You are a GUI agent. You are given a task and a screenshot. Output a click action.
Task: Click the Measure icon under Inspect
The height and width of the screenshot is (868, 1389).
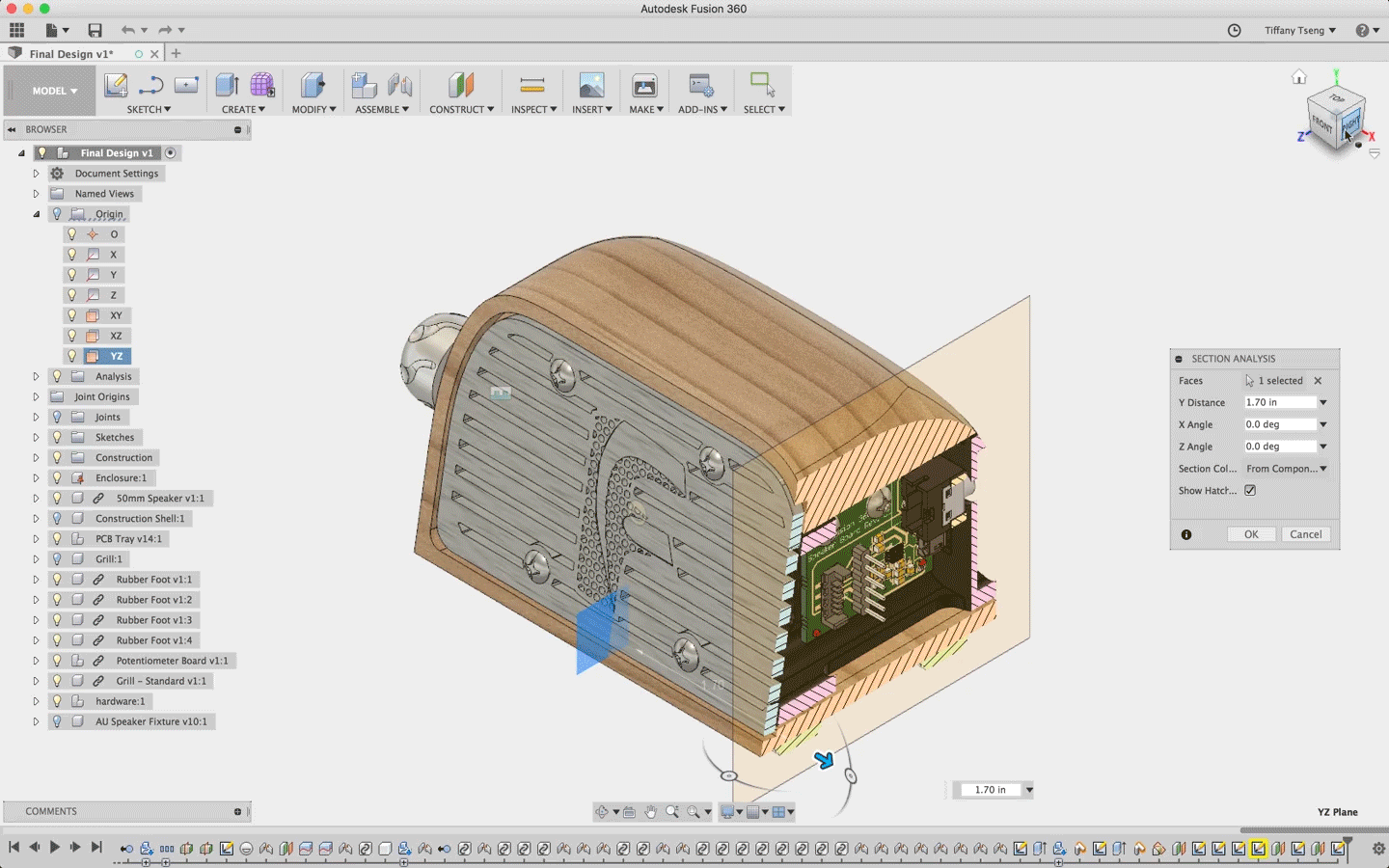point(531,86)
